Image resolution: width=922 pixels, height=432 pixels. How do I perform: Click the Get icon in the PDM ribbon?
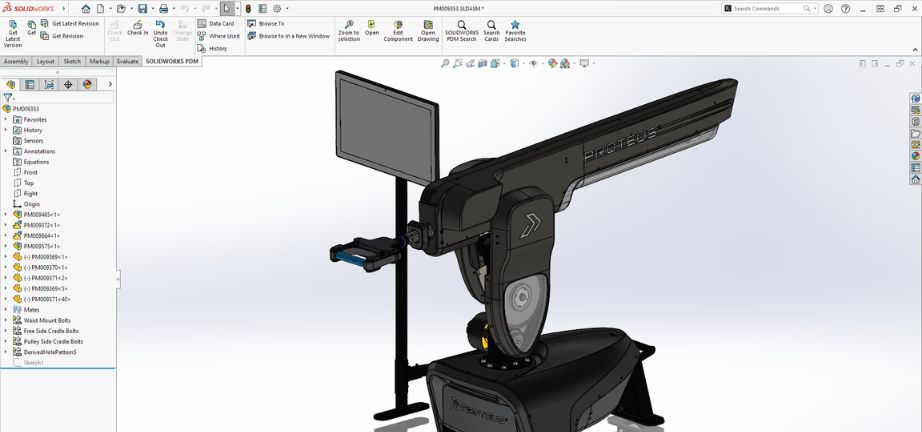32,28
